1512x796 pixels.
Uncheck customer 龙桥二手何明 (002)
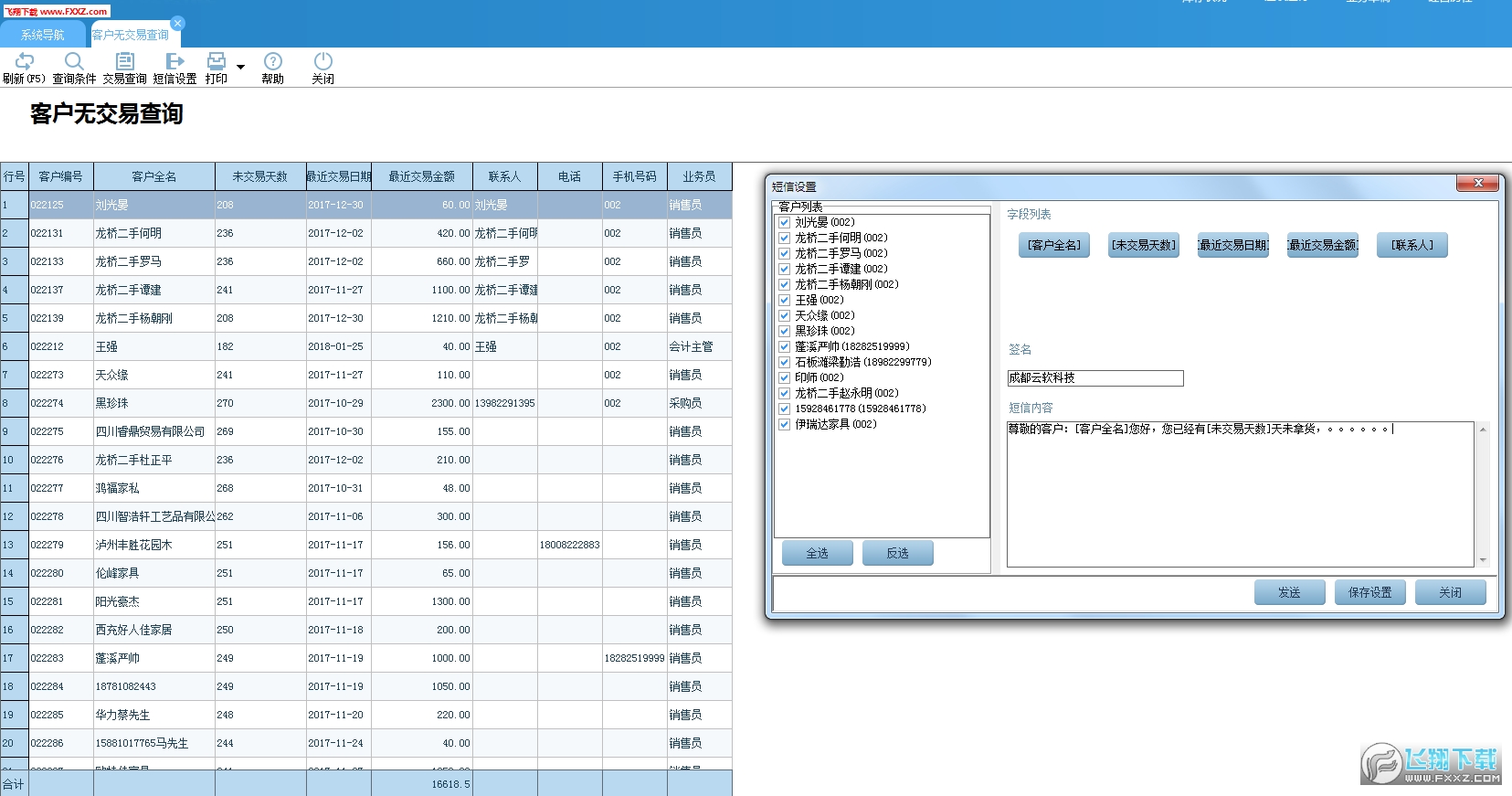coord(784,238)
